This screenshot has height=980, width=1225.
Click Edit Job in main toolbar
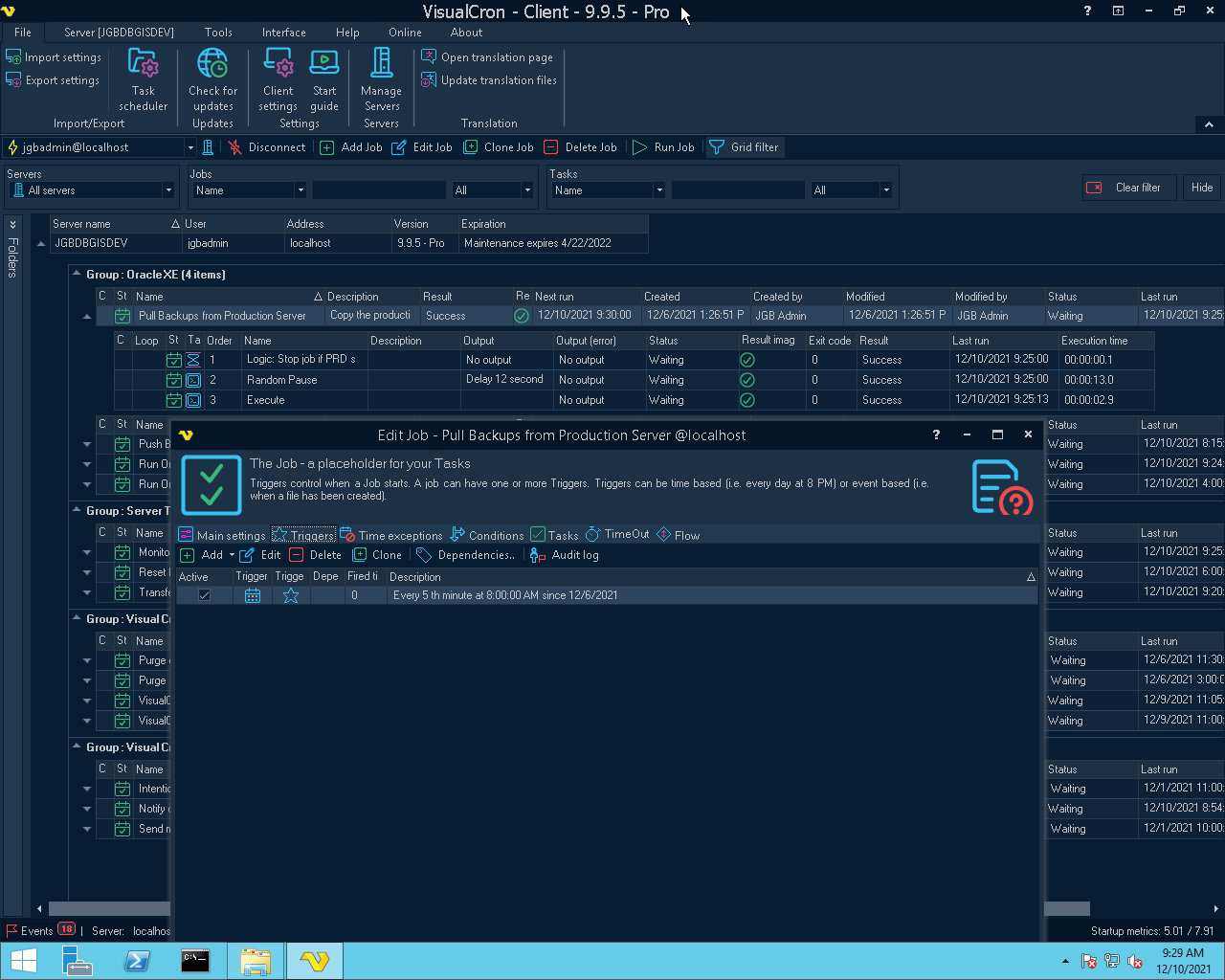[x=422, y=147]
